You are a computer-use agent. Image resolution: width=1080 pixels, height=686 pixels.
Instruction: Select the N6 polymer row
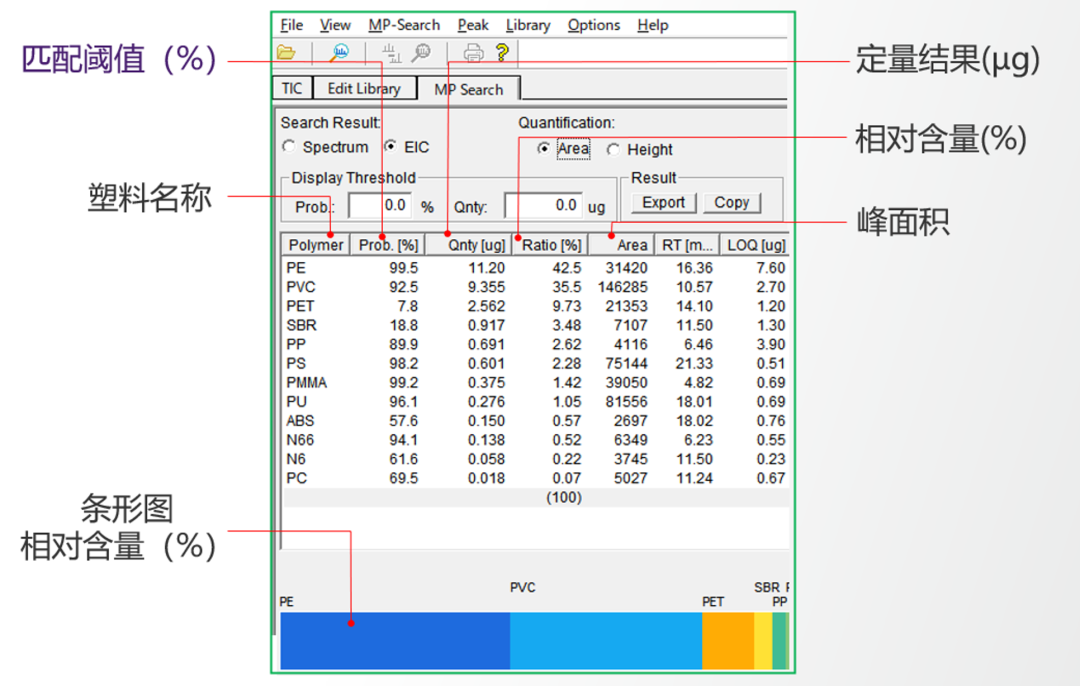[536, 459]
